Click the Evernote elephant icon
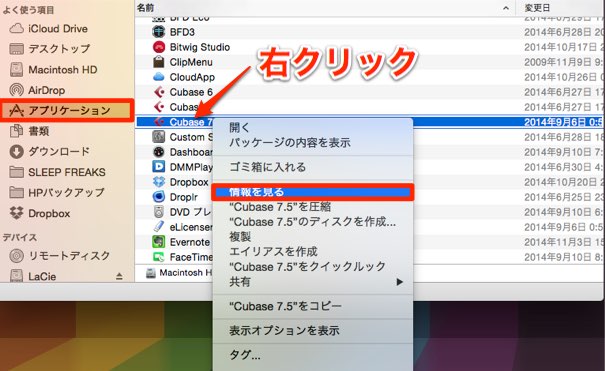This screenshot has height=371, width=605. pyautogui.click(x=159, y=242)
